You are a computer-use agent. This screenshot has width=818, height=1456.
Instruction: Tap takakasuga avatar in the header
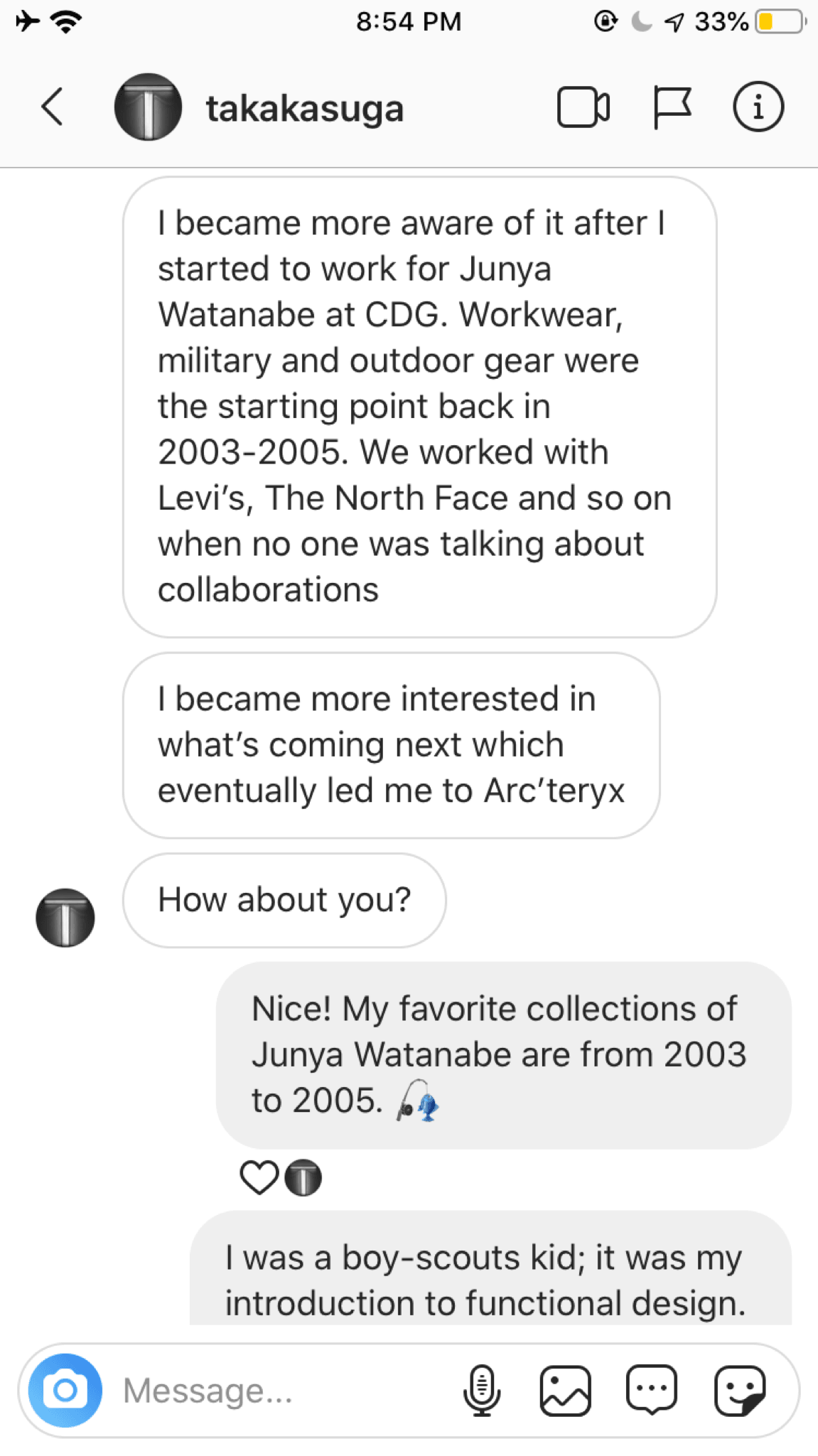(148, 107)
